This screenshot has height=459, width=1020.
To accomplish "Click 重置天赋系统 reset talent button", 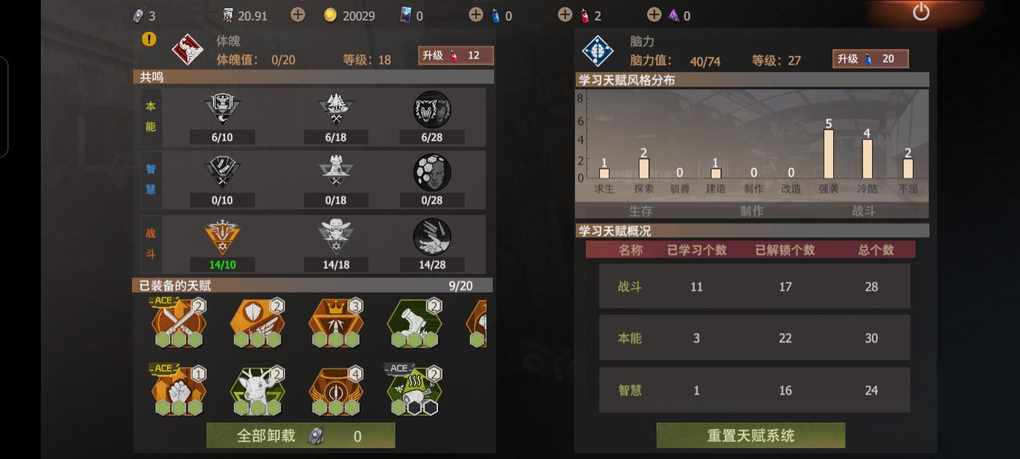I will pos(751,436).
